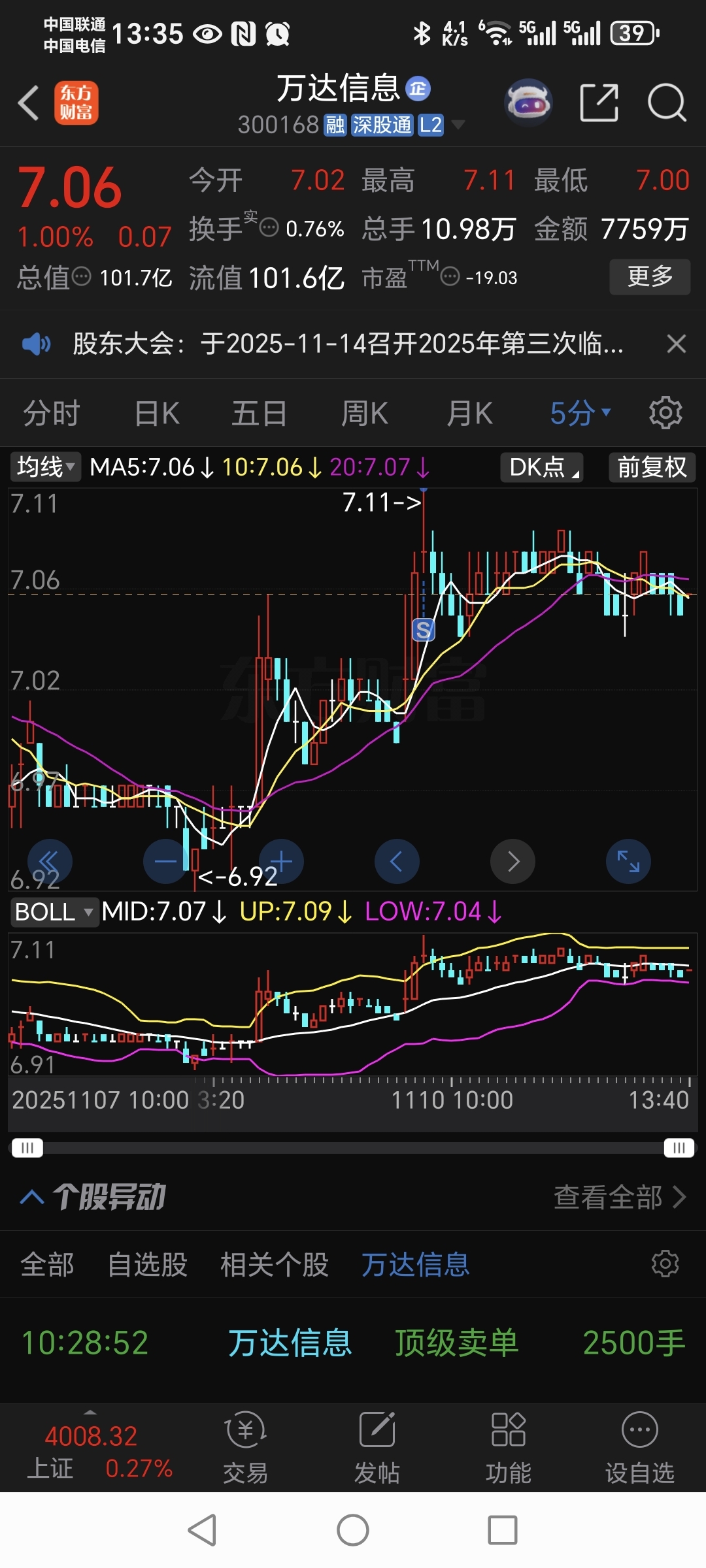
Task: Tap the current price 7.06
Action: click(69, 188)
